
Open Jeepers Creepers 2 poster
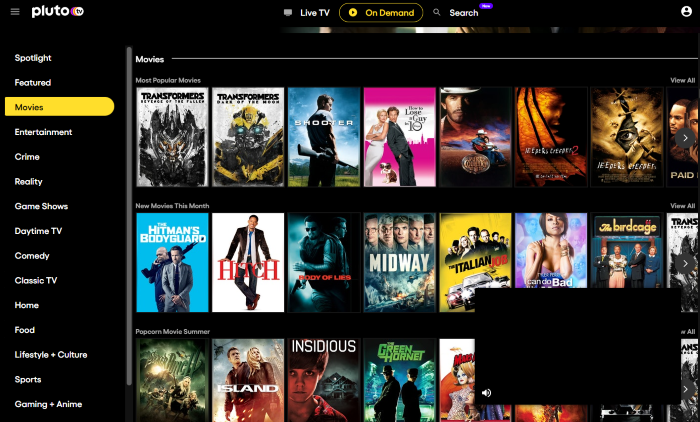pyautogui.click(x=551, y=137)
